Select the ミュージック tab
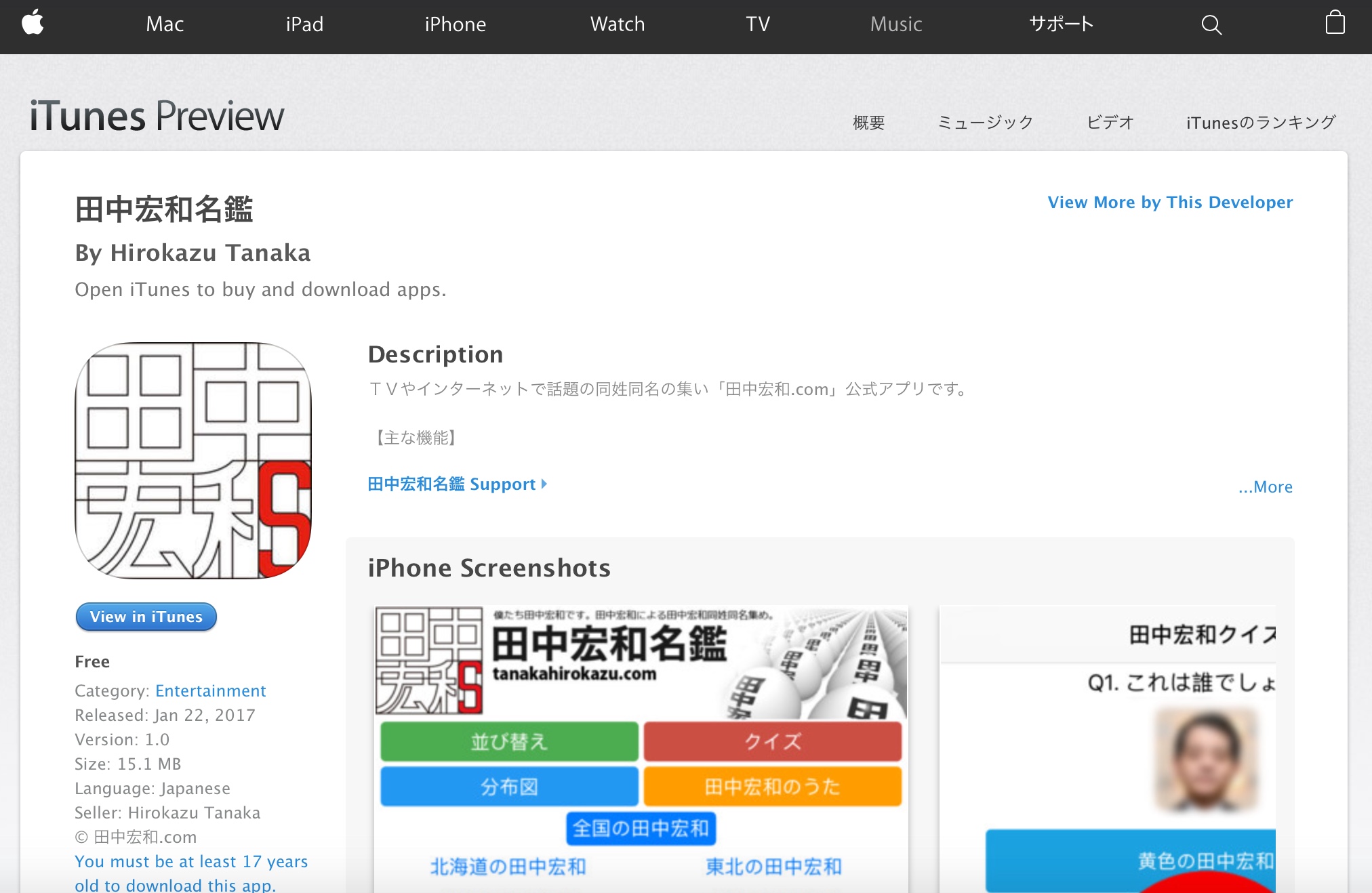1372x893 pixels. (985, 123)
